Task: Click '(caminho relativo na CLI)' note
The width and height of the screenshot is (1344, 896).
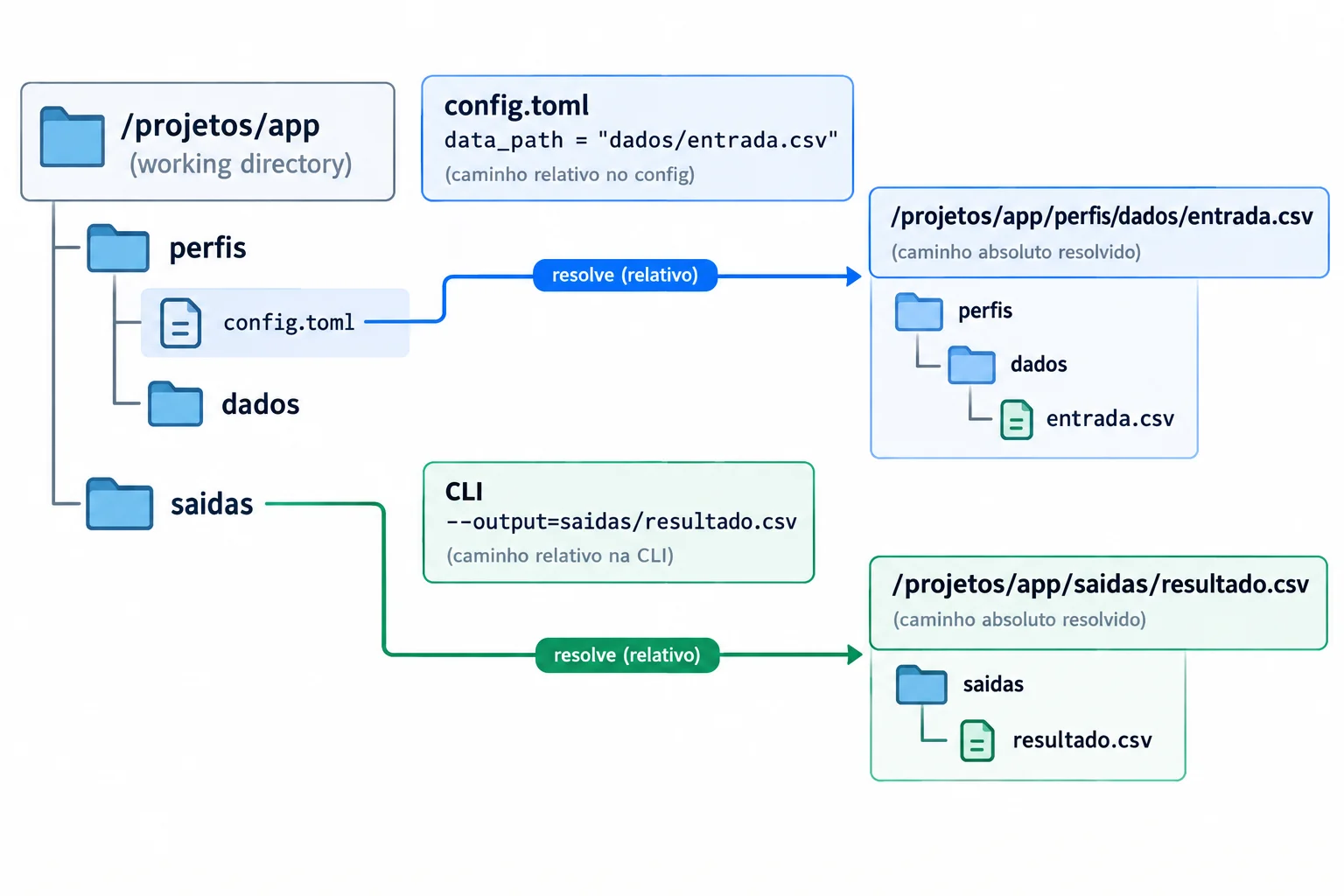Action: (x=560, y=556)
